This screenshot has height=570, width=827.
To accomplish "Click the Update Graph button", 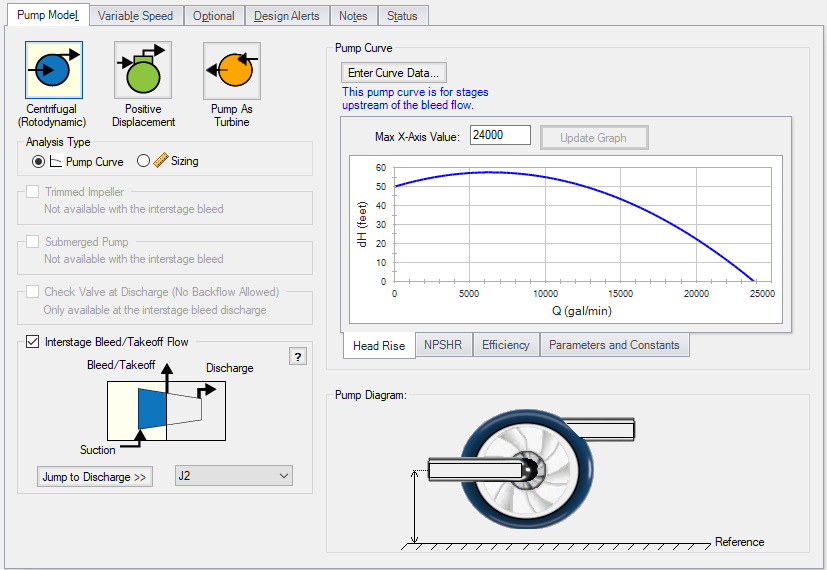I will click(x=594, y=138).
